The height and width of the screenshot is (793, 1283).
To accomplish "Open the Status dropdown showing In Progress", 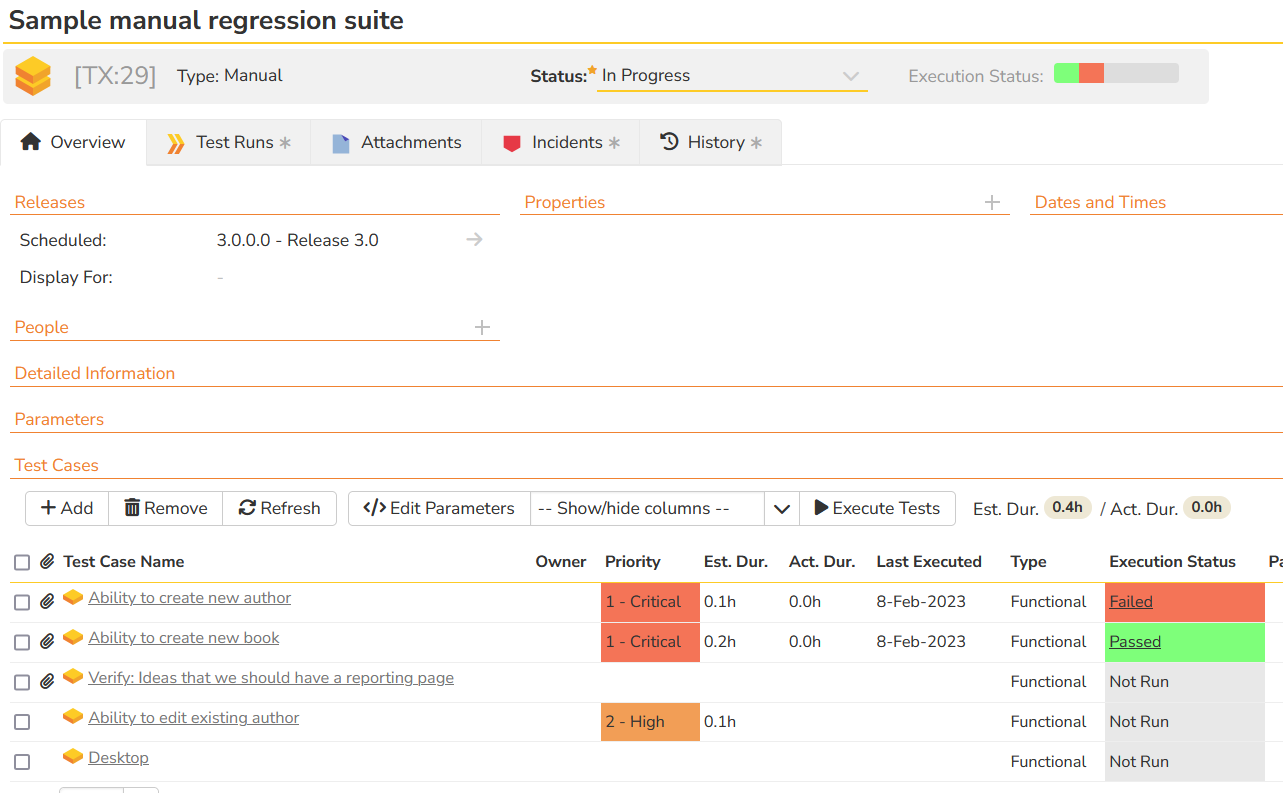I will pos(732,76).
